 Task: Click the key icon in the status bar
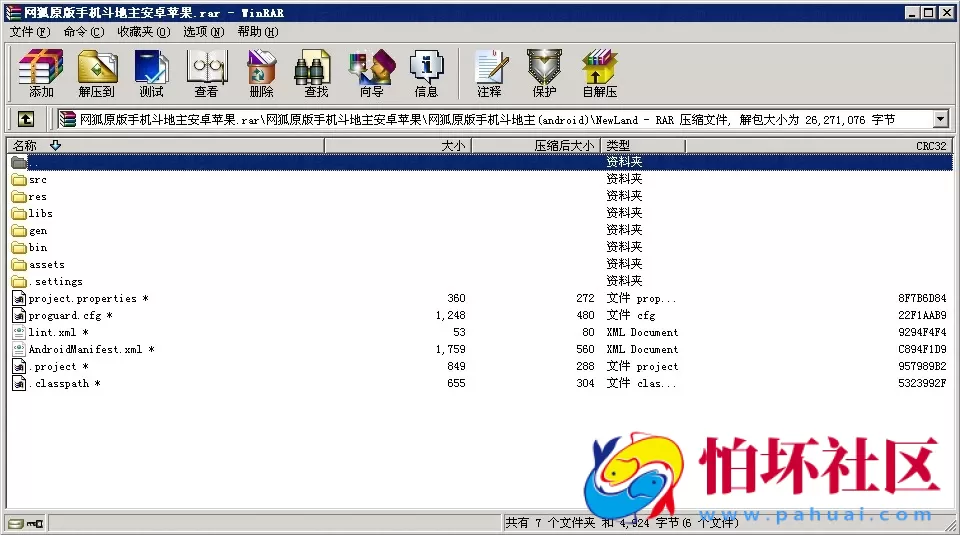pos(35,523)
